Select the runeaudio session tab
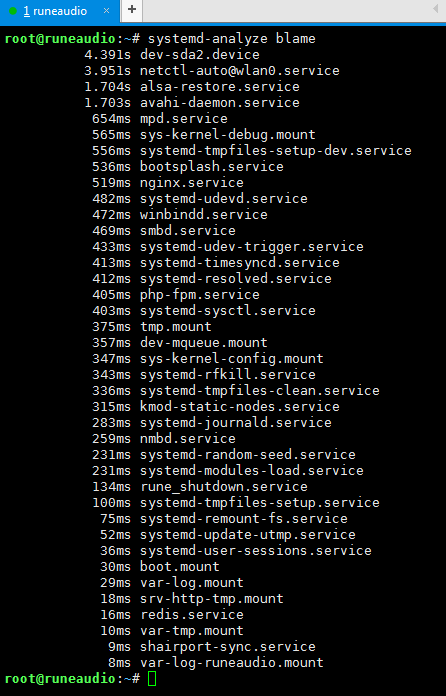 point(60,11)
